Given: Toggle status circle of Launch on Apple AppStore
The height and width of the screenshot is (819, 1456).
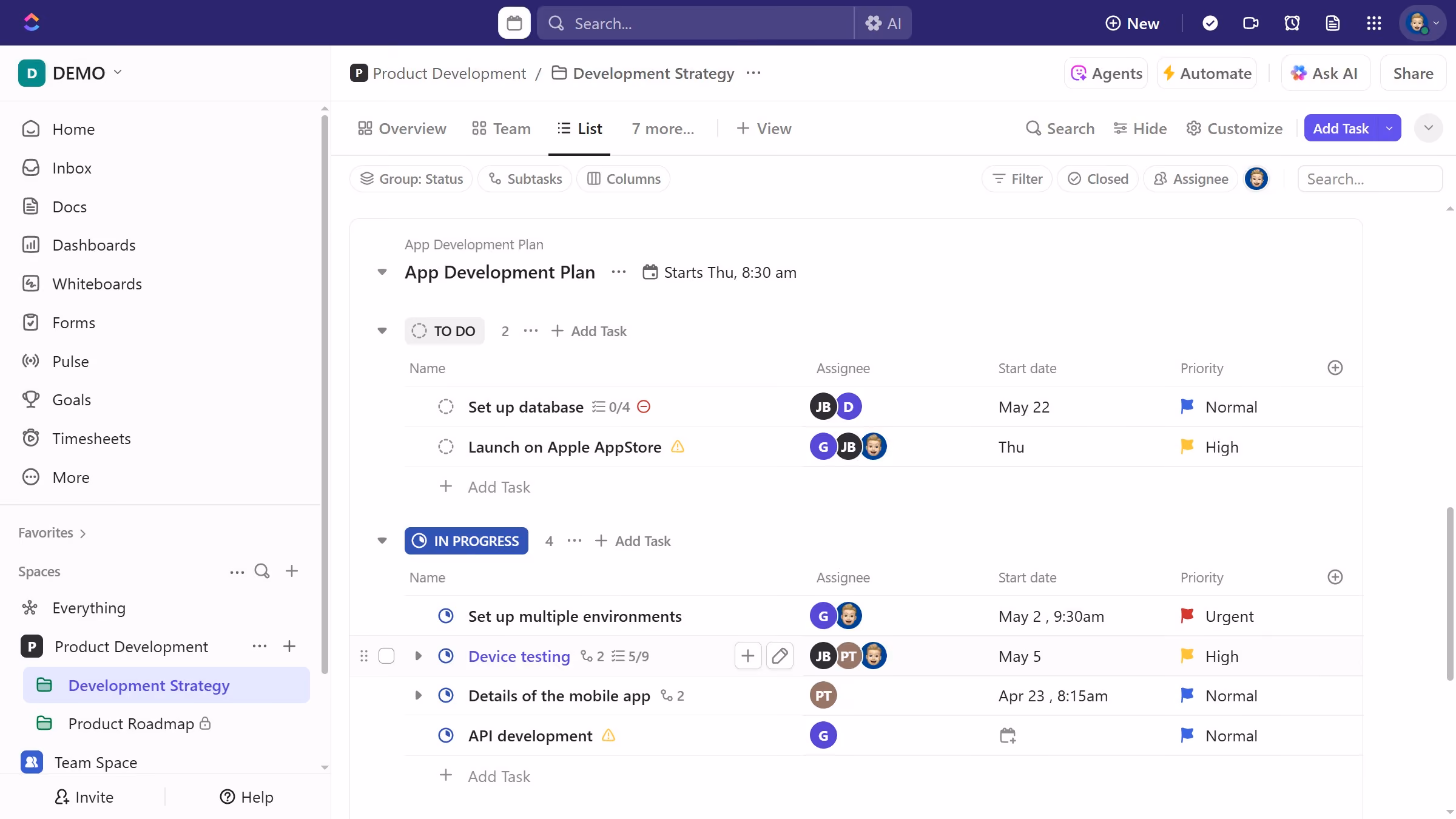Looking at the screenshot, I should 446,447.
